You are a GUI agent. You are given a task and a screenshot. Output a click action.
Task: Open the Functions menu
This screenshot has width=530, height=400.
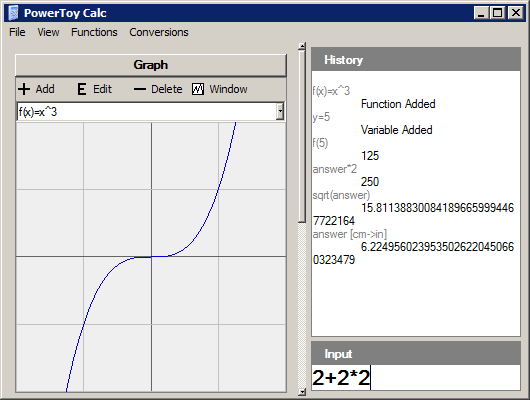click(x=94, y=32)
